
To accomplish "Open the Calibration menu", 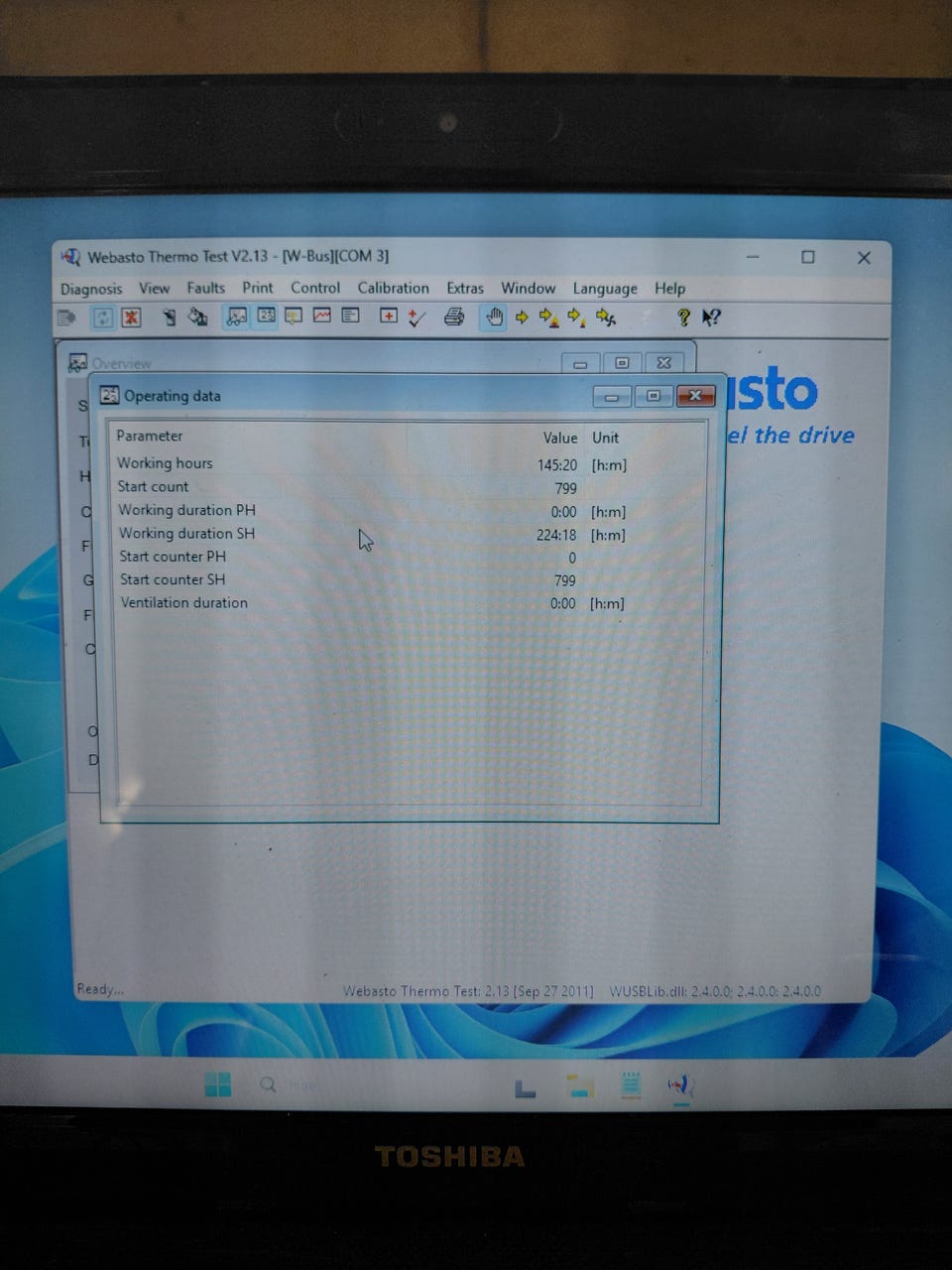I will coord(394,288).
